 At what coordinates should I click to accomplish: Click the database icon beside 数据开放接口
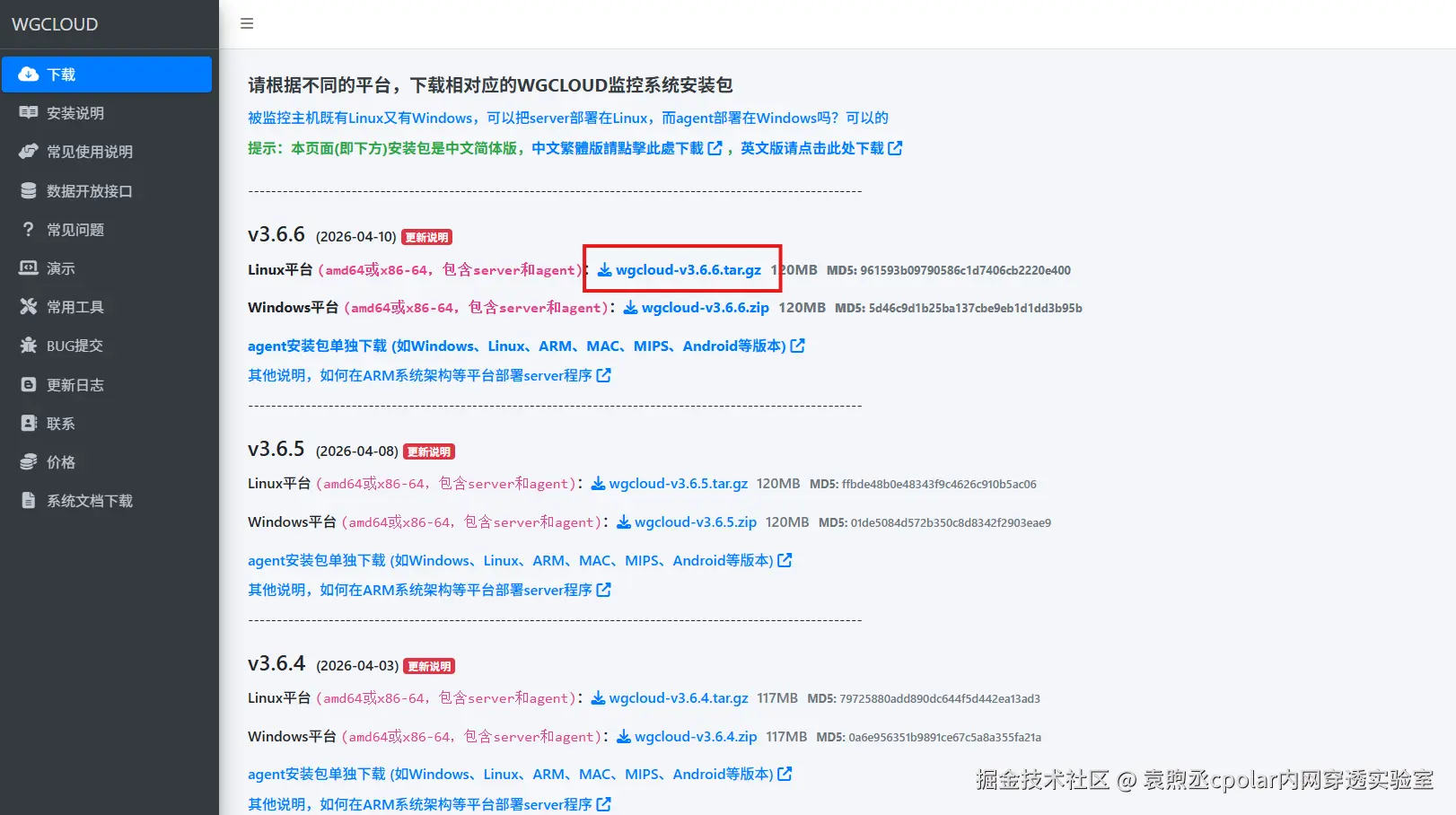(x=29, y=190)
